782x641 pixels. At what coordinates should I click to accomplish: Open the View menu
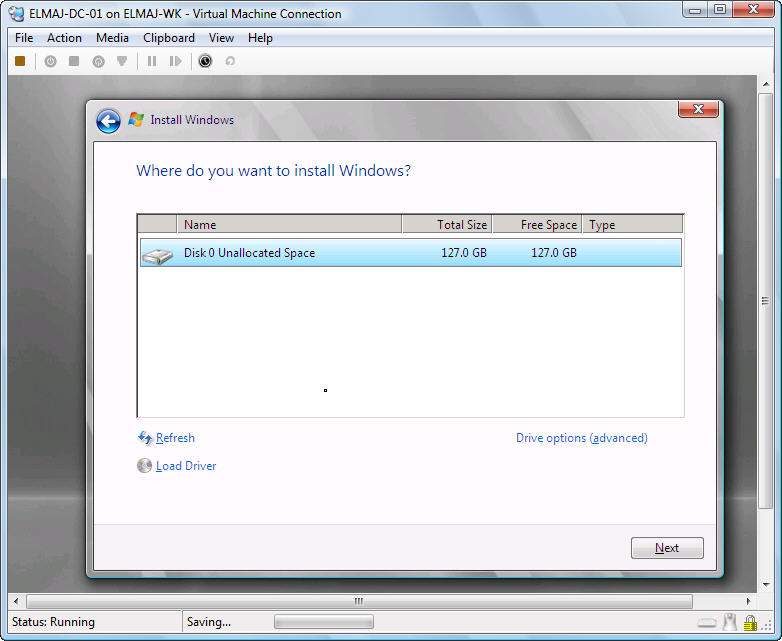(x=221, y=38)
